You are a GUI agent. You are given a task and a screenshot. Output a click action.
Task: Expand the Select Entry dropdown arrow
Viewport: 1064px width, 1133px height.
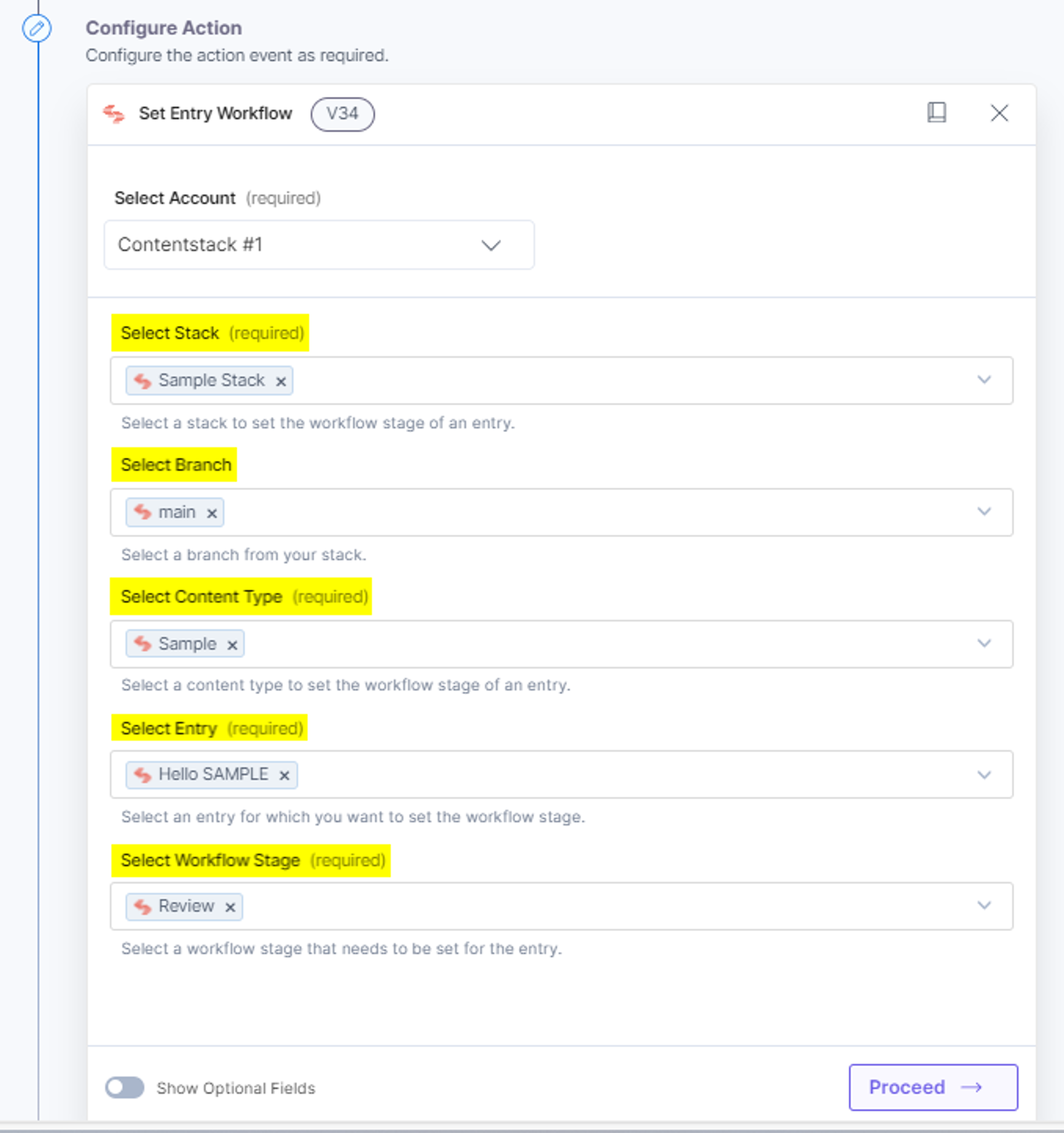984,775
